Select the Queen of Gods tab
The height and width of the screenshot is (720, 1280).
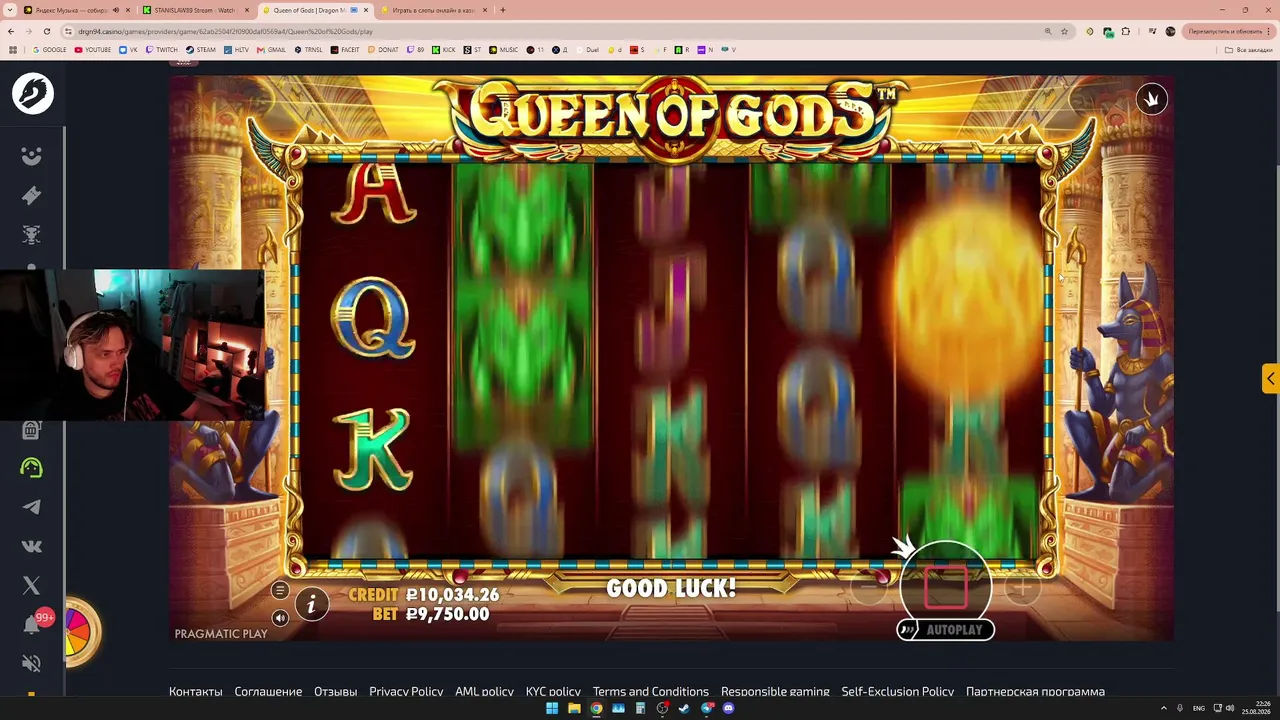tap(312, 10)
